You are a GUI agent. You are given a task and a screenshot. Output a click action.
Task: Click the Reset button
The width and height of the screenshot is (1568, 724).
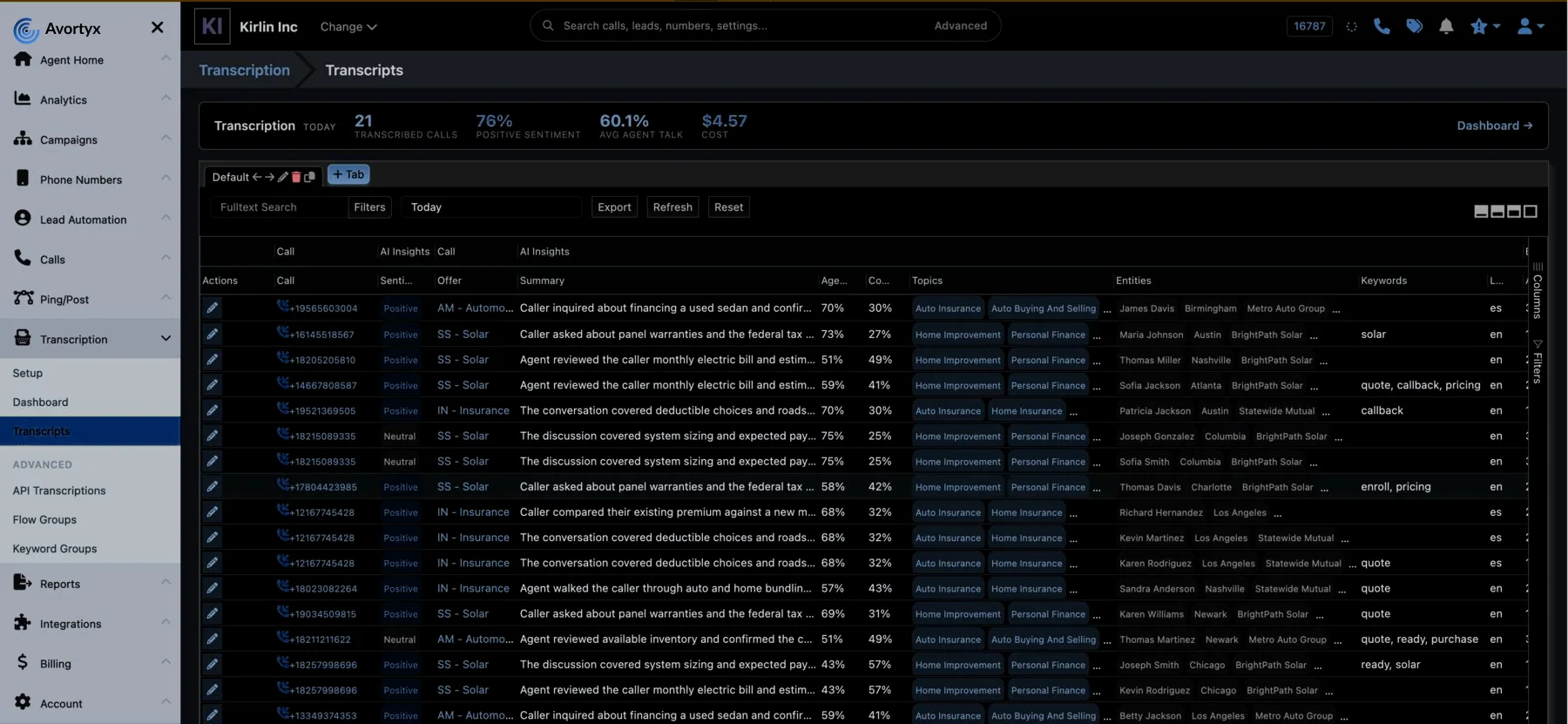tap(729, 207)
